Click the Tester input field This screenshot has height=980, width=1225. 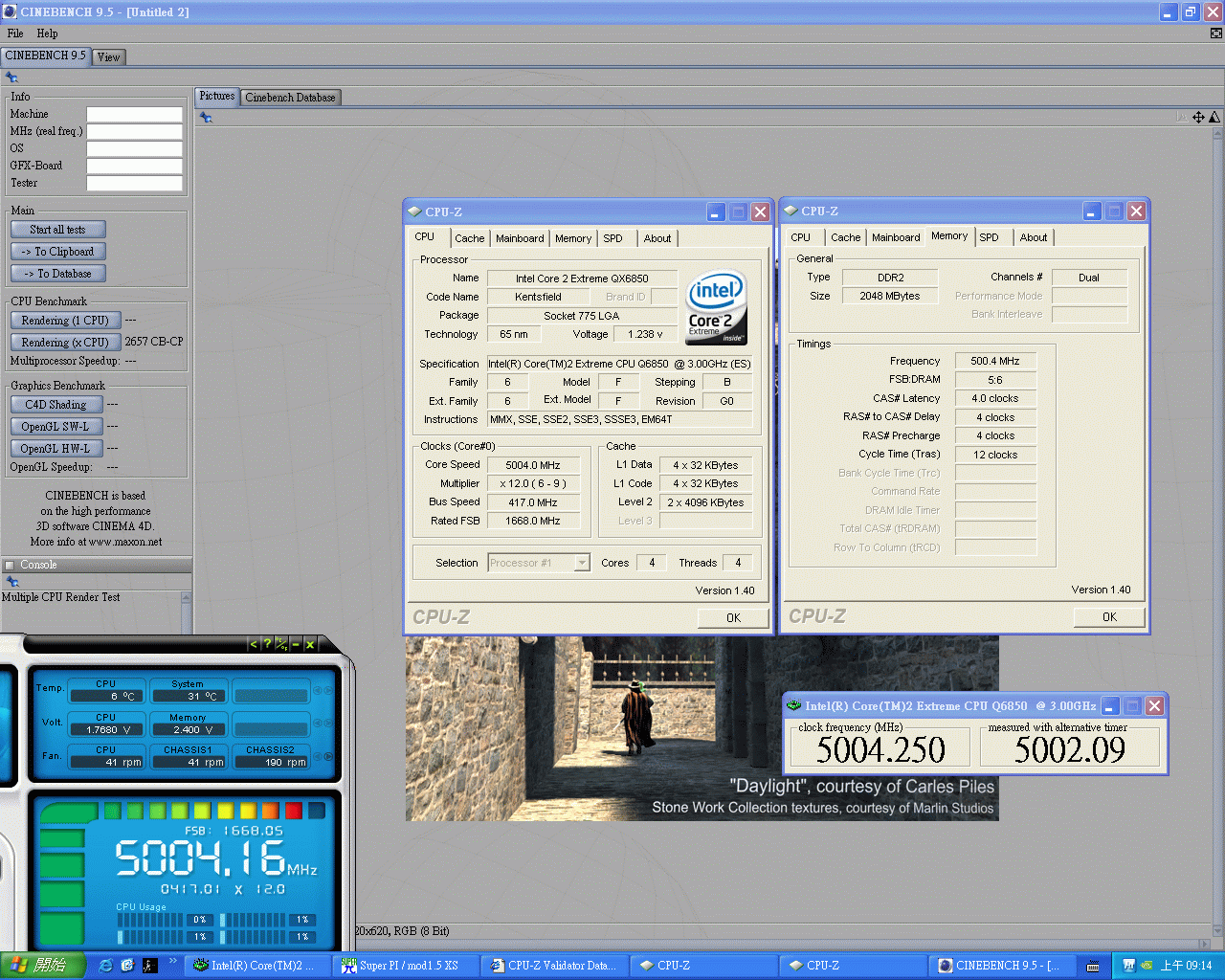point(134,183)
